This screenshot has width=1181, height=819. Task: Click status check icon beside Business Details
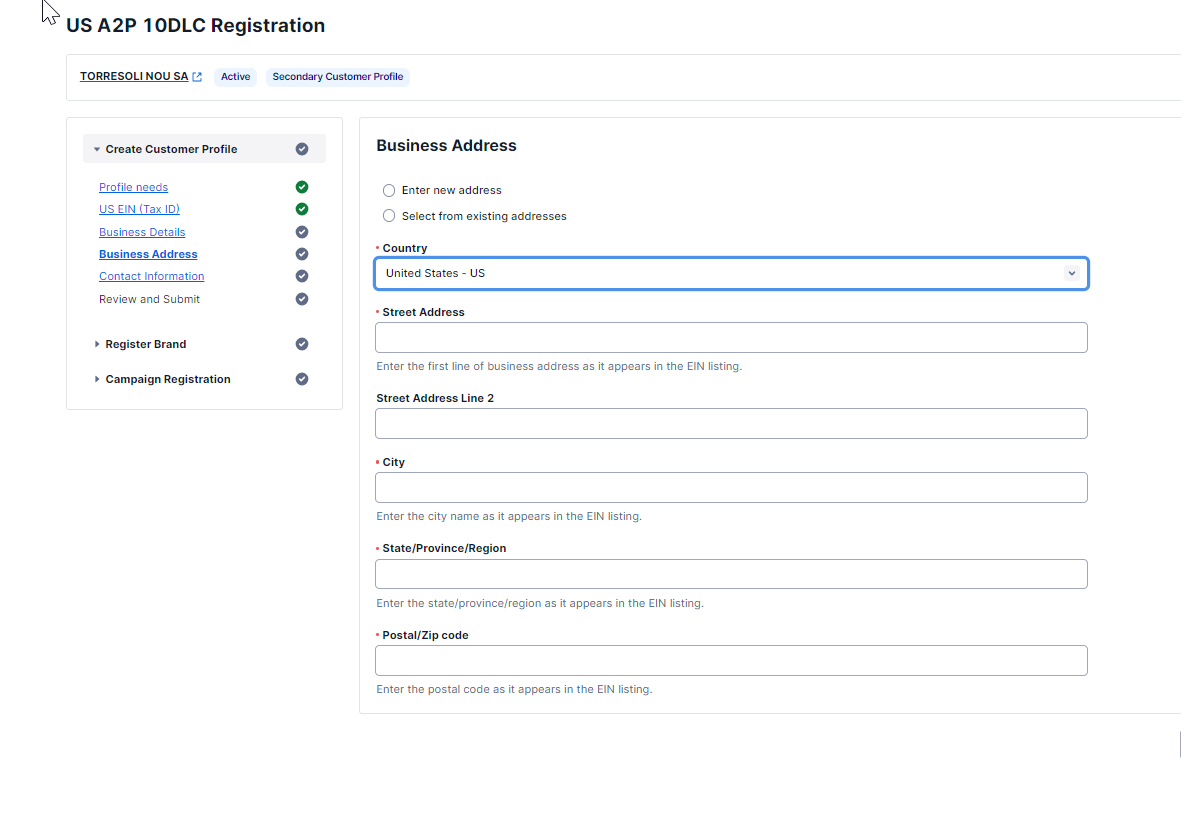click(302, 232)
